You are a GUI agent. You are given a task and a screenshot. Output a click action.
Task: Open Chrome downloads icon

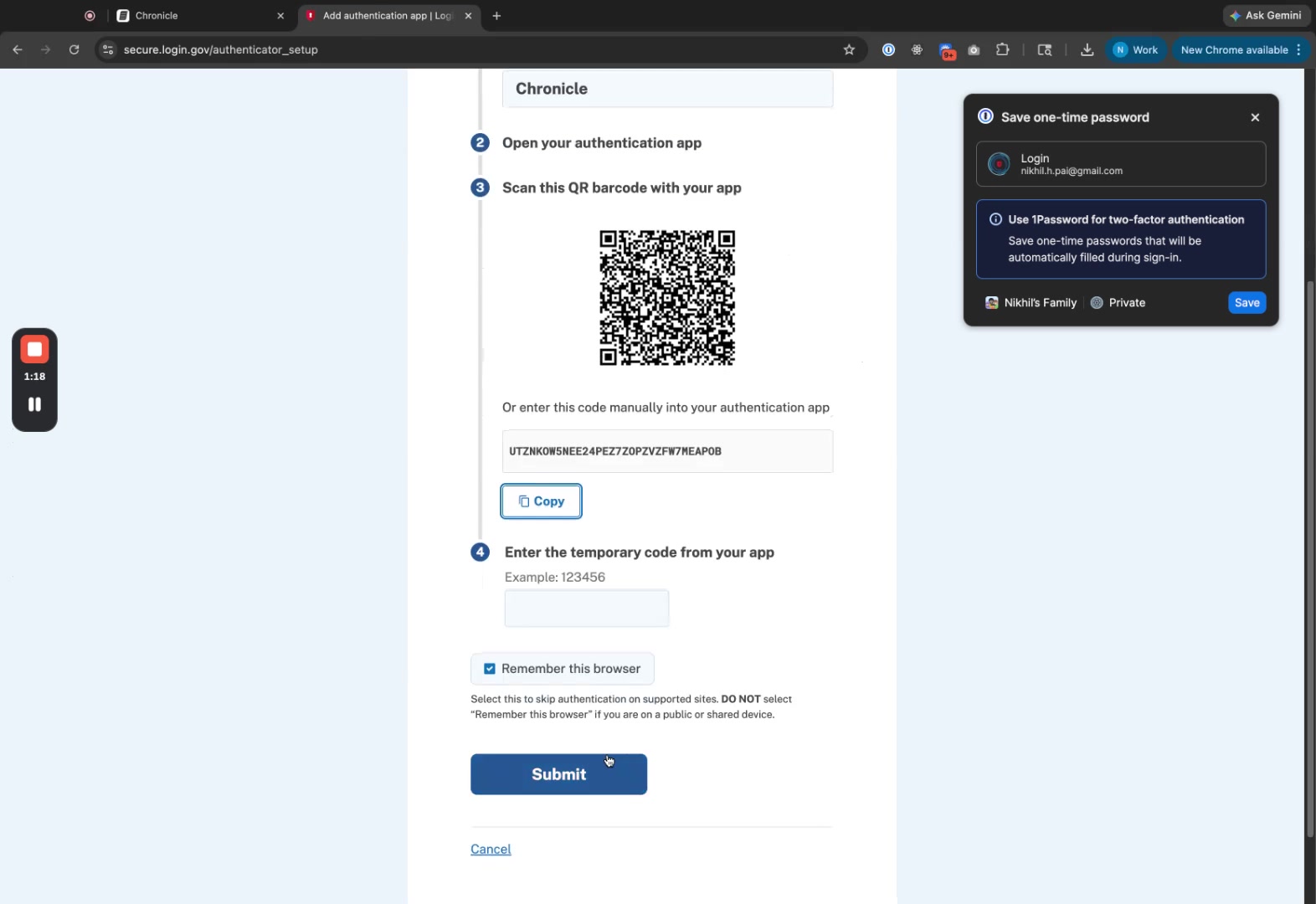[x=1087, y=49]
